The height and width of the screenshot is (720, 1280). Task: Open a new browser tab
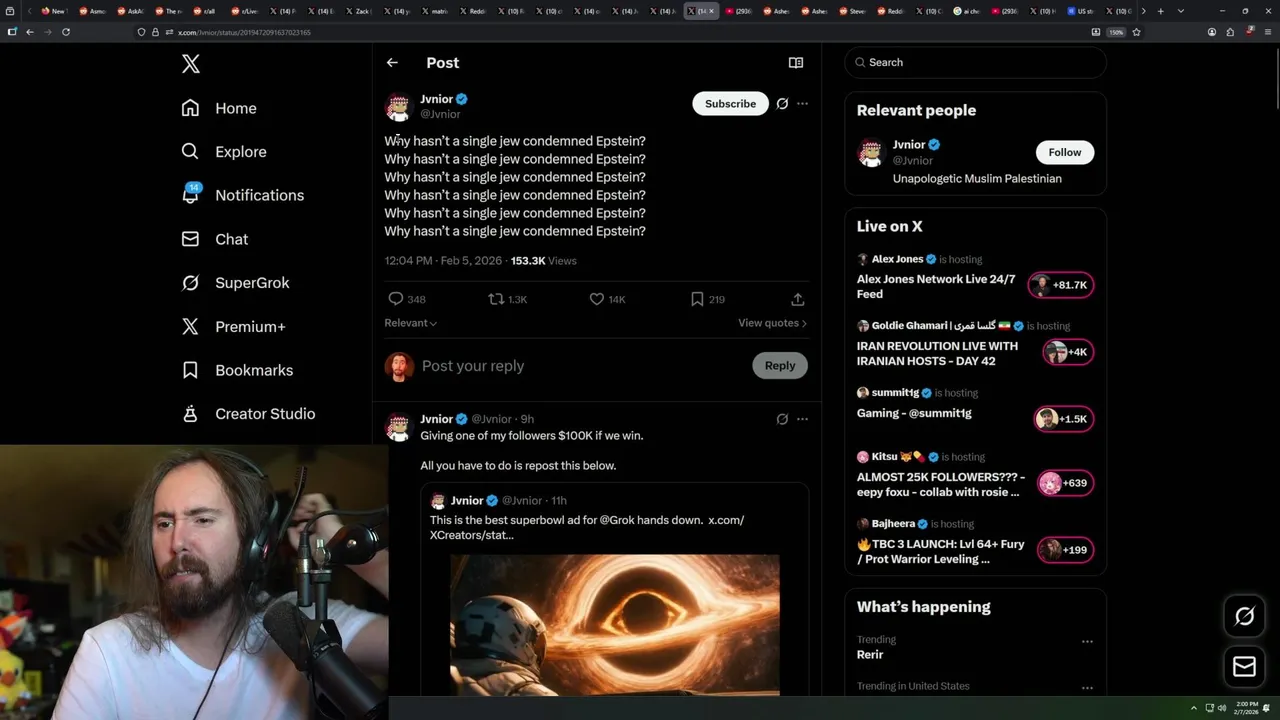tap(1160, 11)
